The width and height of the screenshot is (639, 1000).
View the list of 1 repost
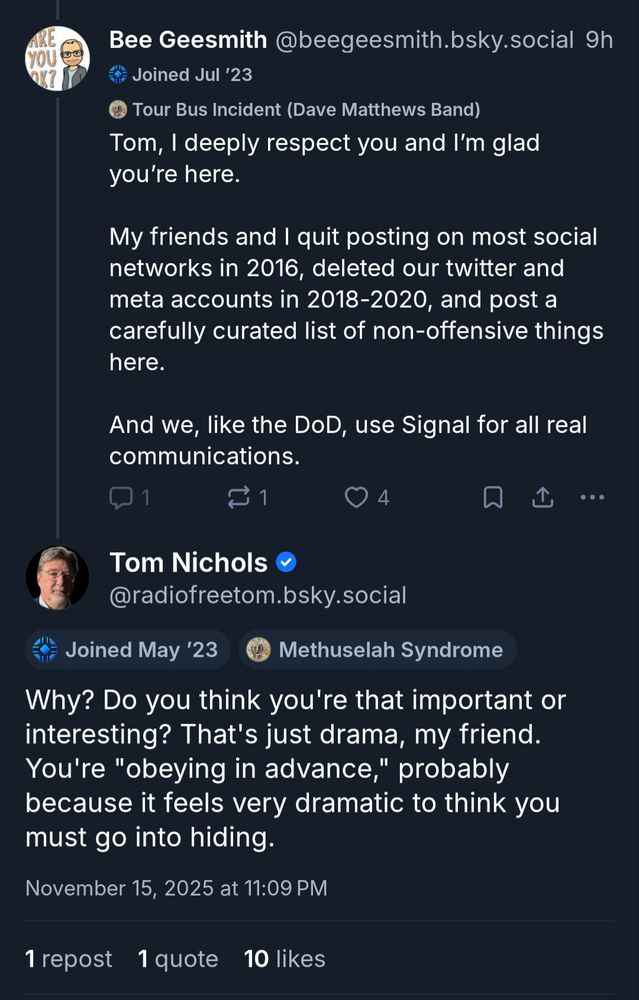[x=69, y=959]
